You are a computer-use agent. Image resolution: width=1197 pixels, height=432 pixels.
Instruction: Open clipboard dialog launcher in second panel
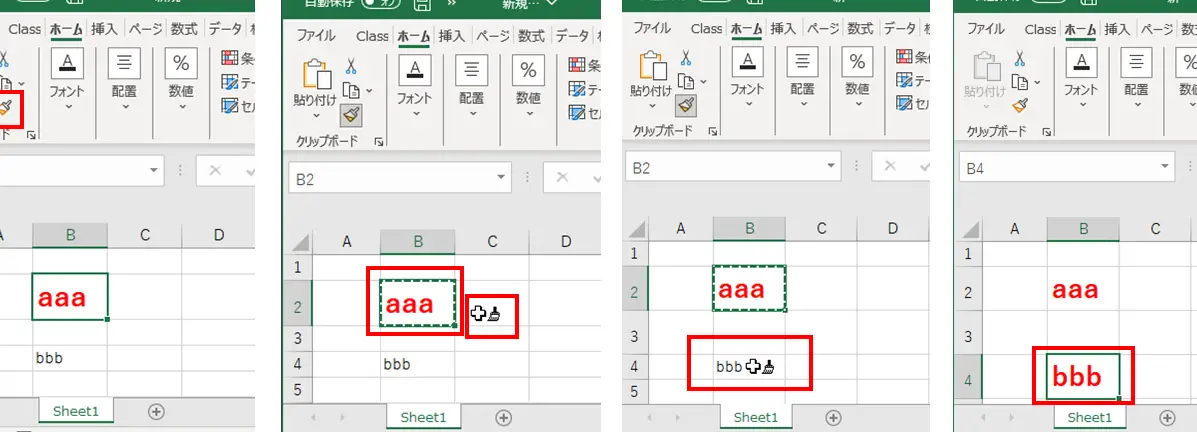click(x=379, y=142)
